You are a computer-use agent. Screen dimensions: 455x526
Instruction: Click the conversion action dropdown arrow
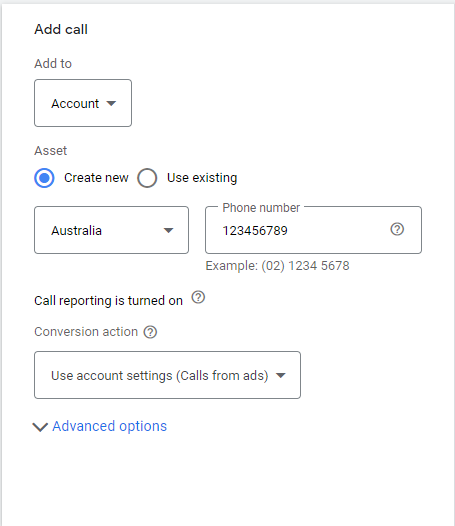[x=281, y=375]
